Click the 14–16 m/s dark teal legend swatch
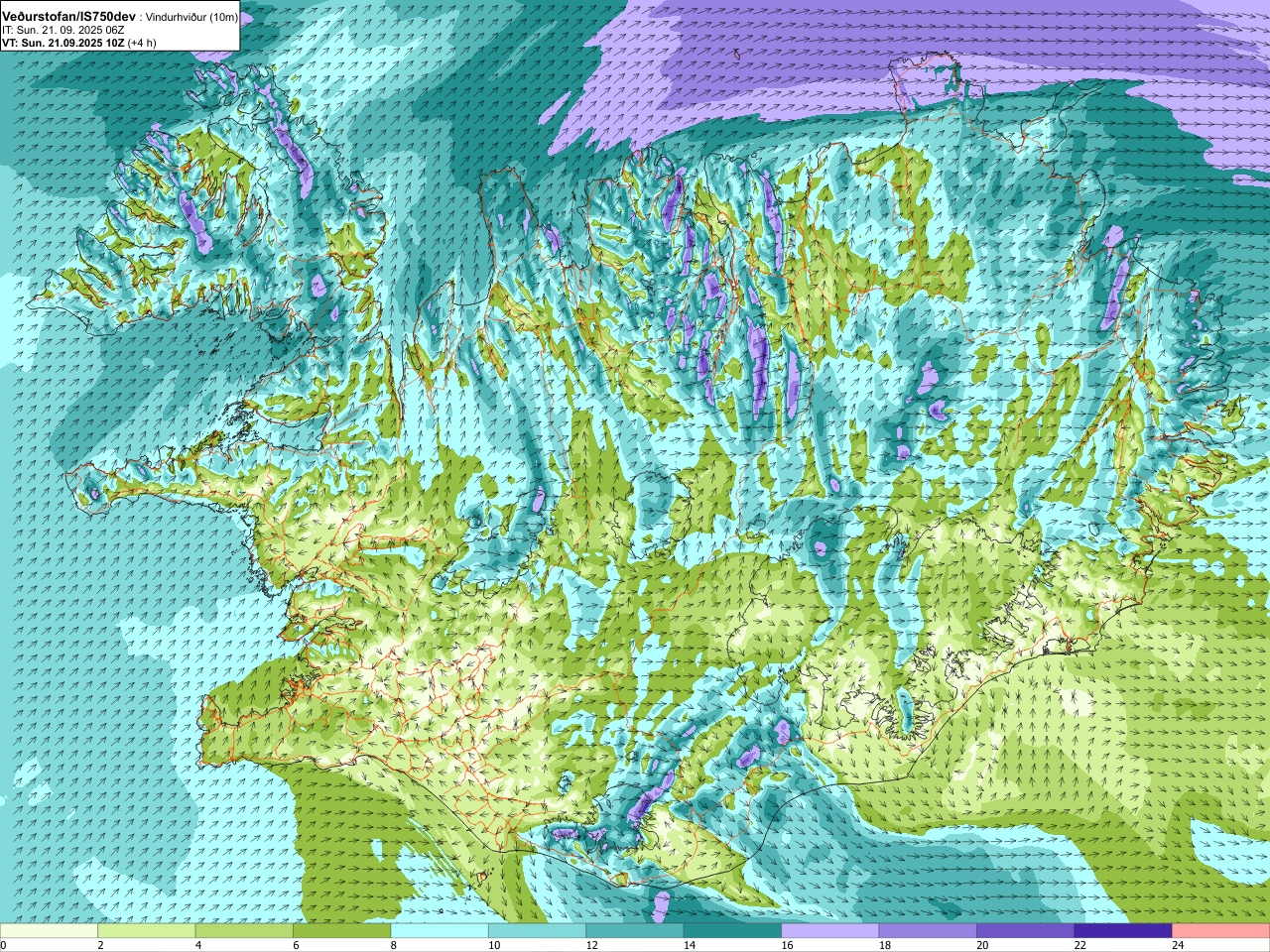Image resolution: width=1270 pixels, height=952 pixels. pos(732,931)
